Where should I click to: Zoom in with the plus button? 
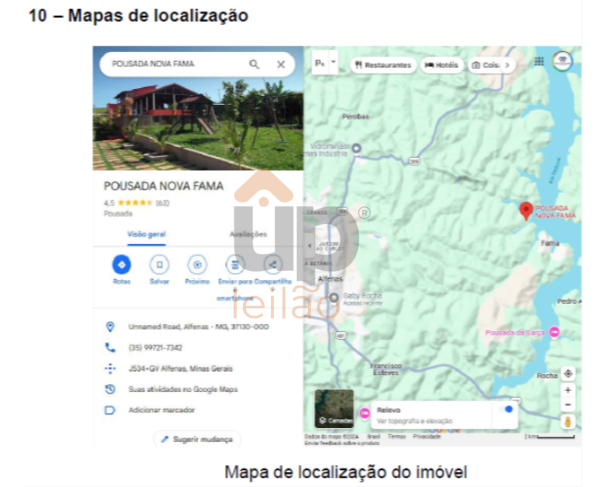point(568,390)
